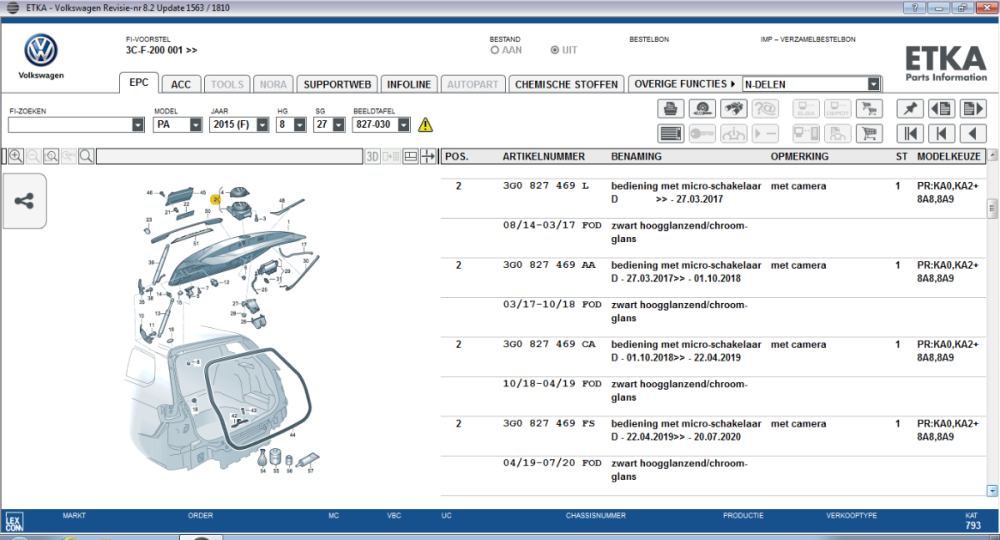Select part number 3G0 827 469 L
Screen dimensions: 1000x540
coord(546,186)
